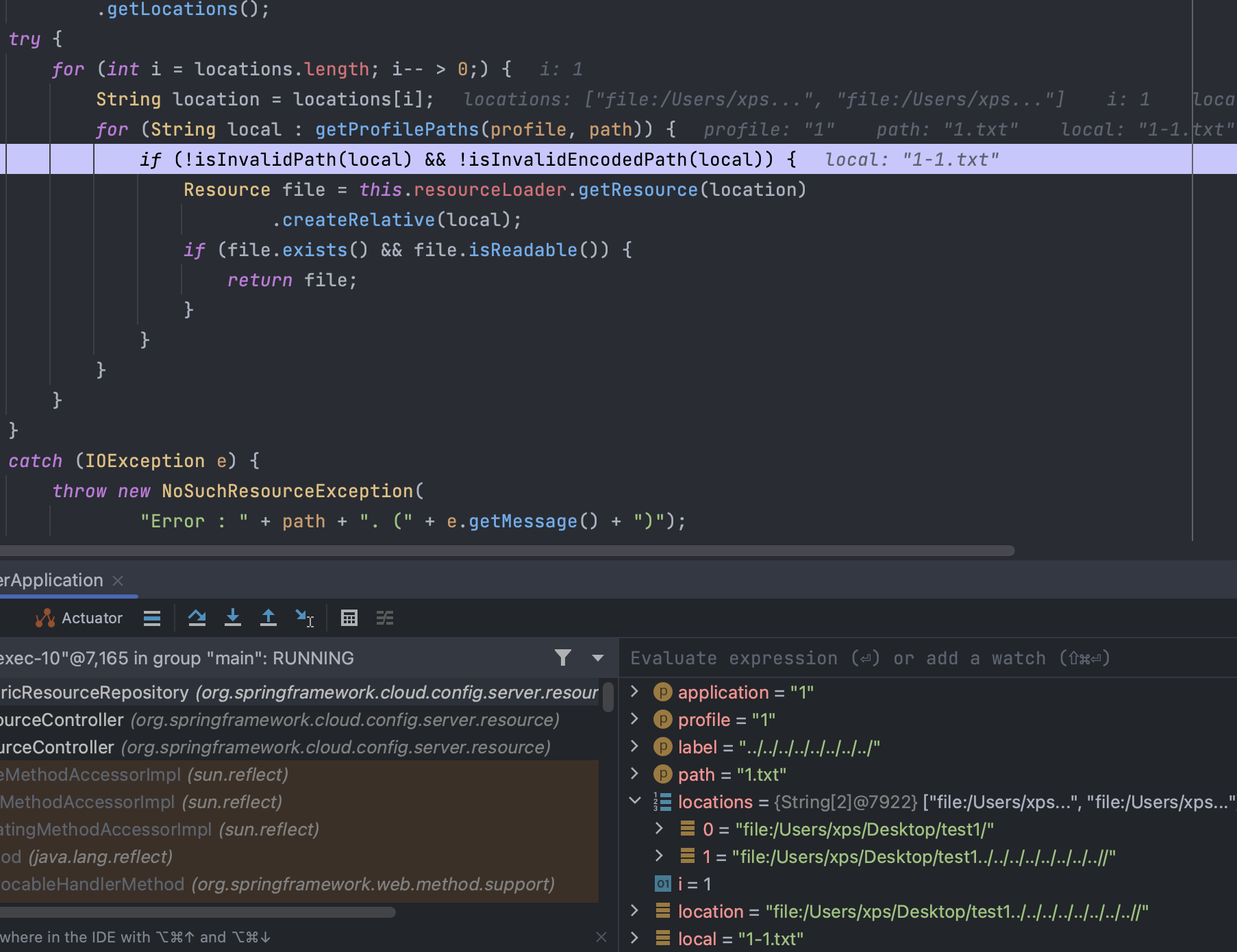Close the erApplication debug tab
Screen dimensions: 1237x952
(x=118, y=581)
